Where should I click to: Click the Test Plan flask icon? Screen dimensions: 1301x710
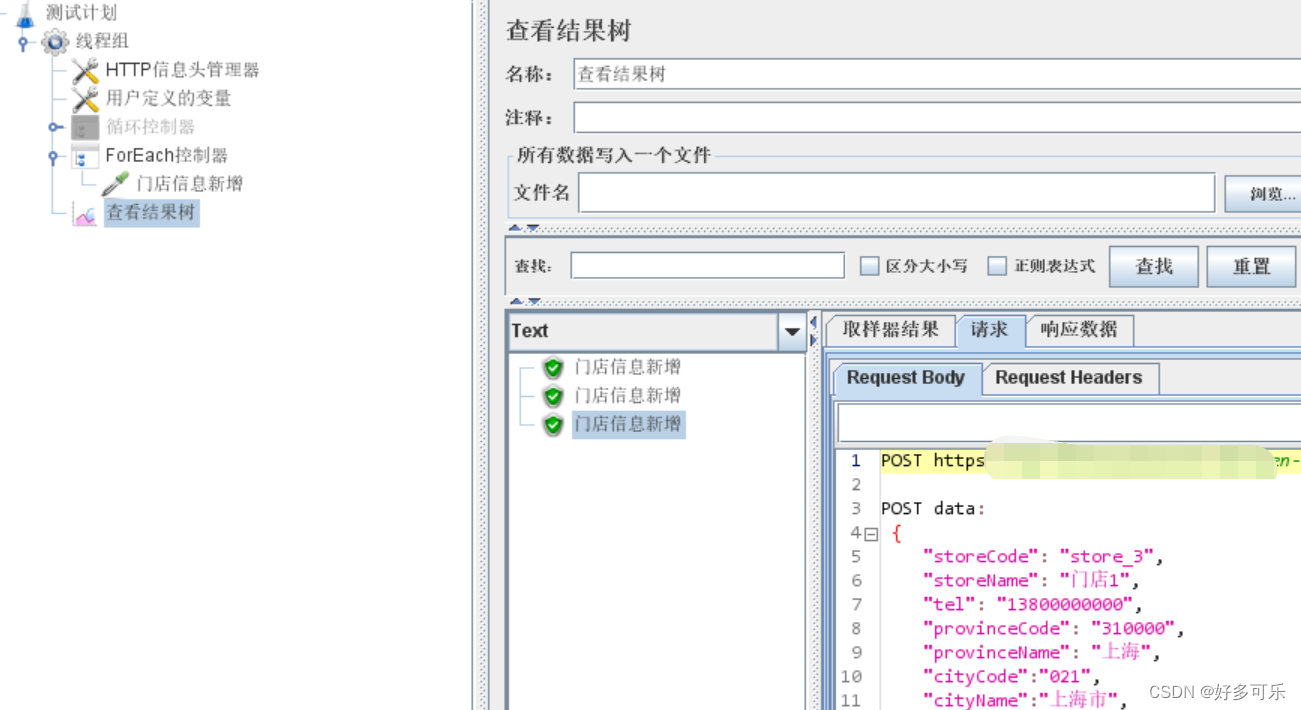(25, 12)
